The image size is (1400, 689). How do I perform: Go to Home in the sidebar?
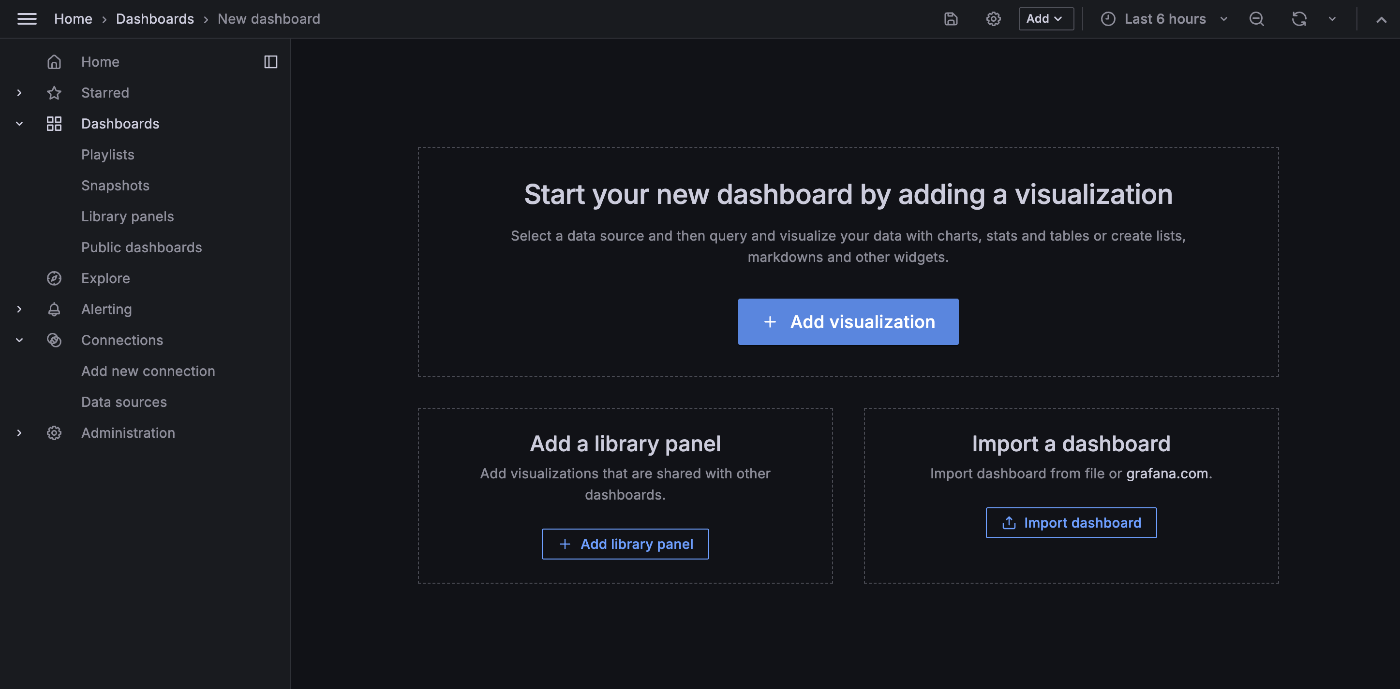(100, 62)
